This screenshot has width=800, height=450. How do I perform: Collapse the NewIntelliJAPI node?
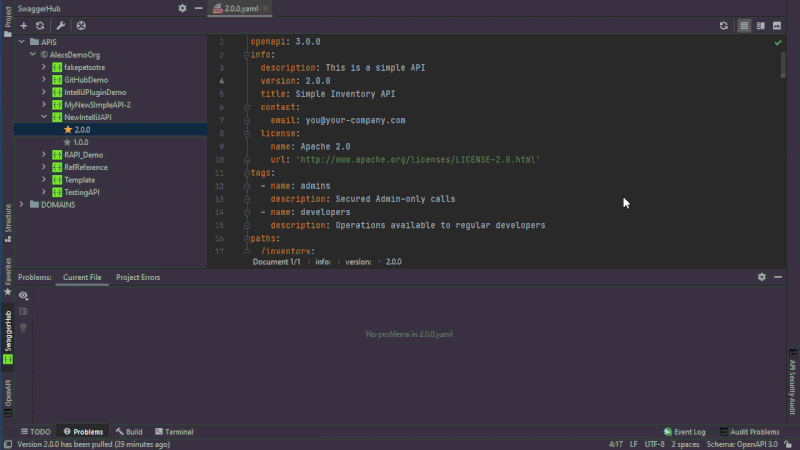44,117
